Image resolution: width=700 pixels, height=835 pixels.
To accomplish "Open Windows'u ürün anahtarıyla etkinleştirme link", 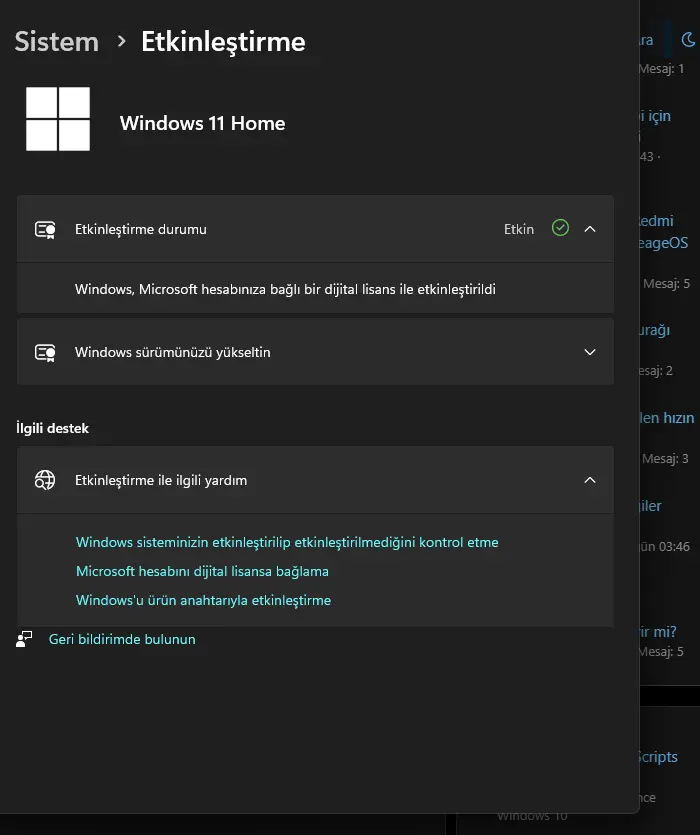I will pos(204,600).
